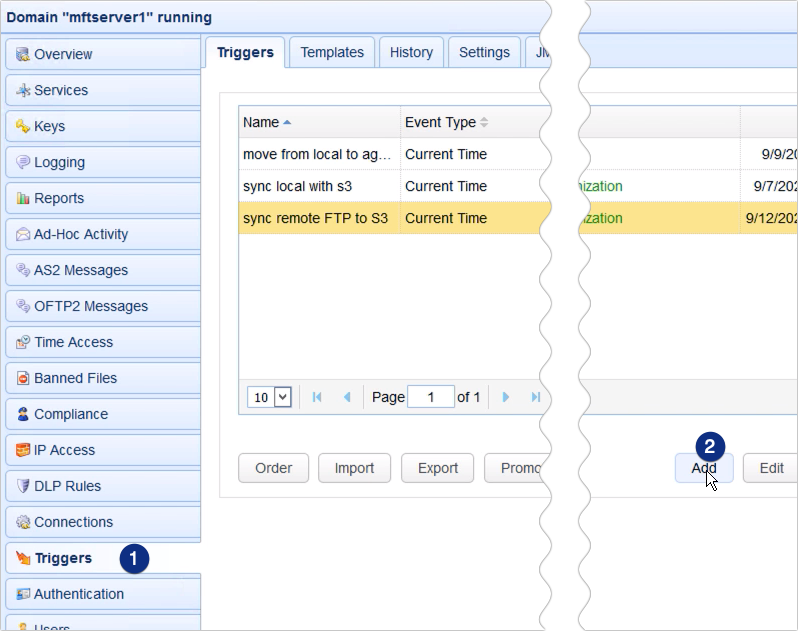This screenshot has height=631, width=798.
Task: Click the Edit button
Action: tap(771, 468)
